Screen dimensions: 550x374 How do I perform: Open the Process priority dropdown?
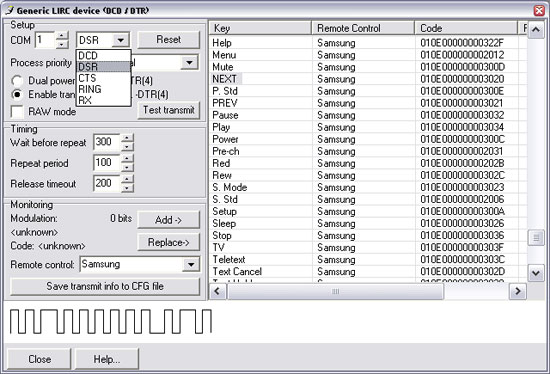tap(189, 63)
